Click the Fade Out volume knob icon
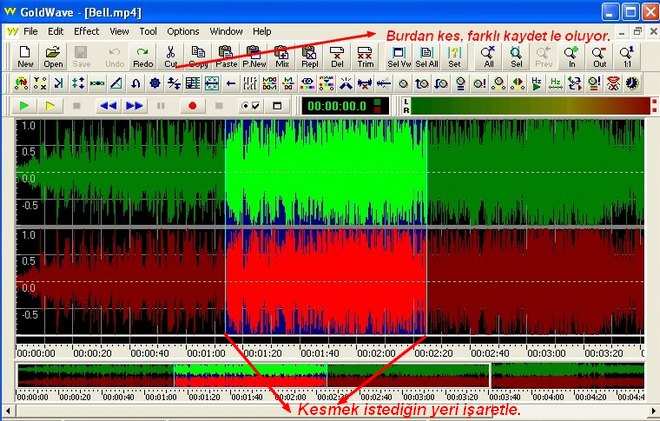660x421 pixels. click(x=441, y=83)
